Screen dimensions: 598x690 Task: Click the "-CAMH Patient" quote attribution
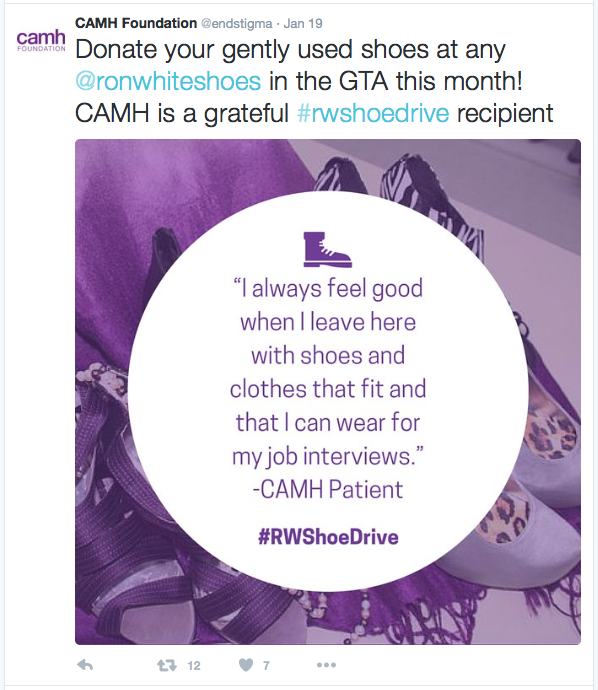pyautogui.click(x=328, y=489)
